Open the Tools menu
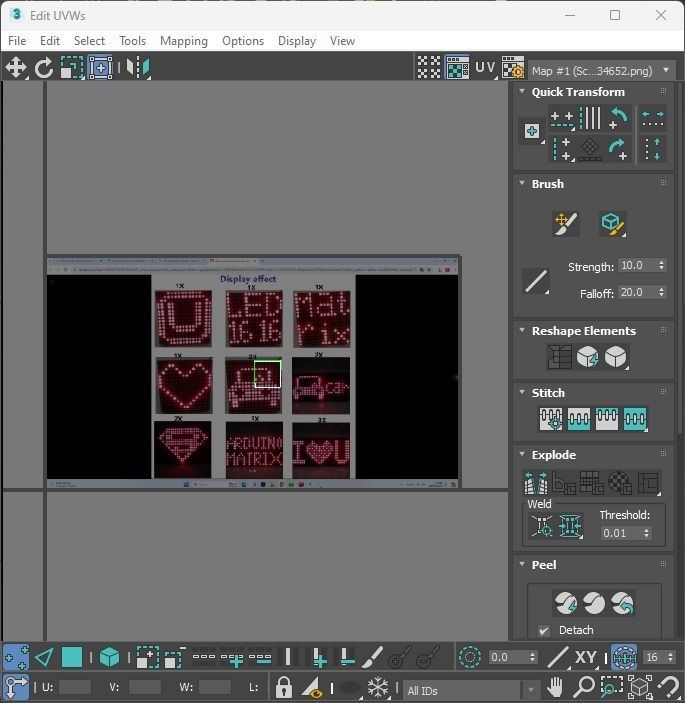This screenshot has height=703, width=685. [x=132, y=41]
